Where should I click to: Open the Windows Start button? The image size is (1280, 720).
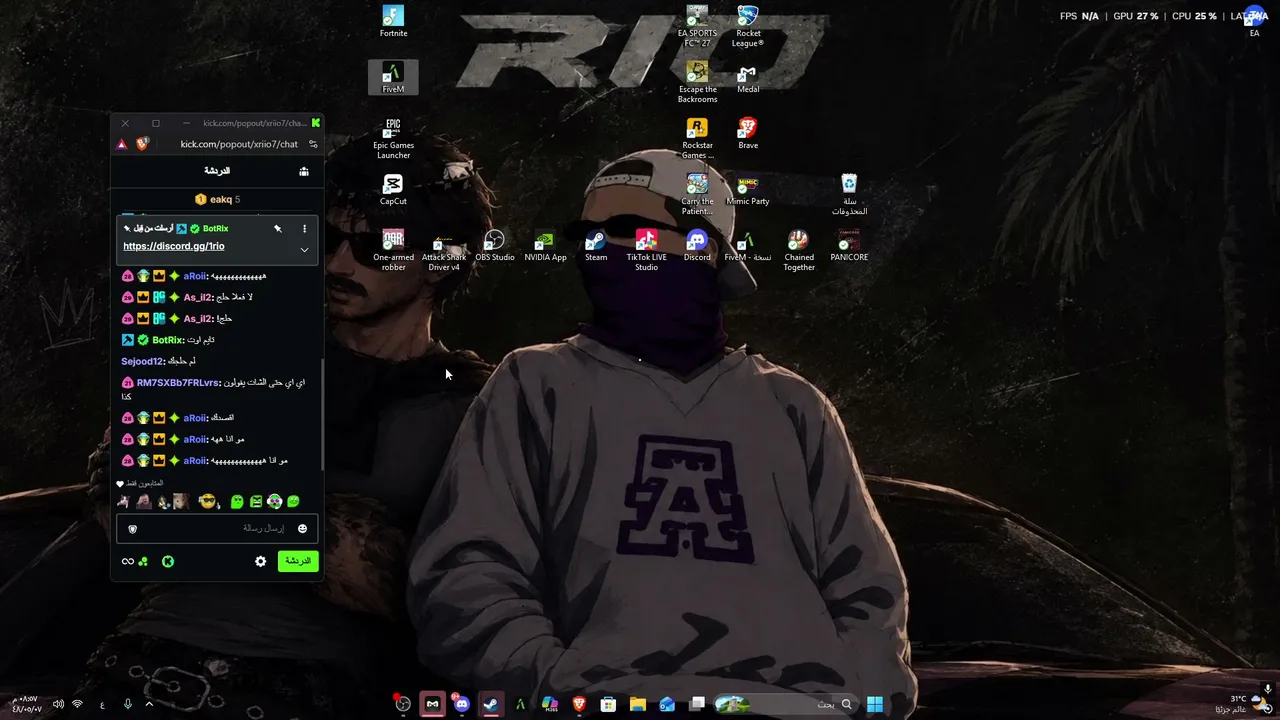875,704
